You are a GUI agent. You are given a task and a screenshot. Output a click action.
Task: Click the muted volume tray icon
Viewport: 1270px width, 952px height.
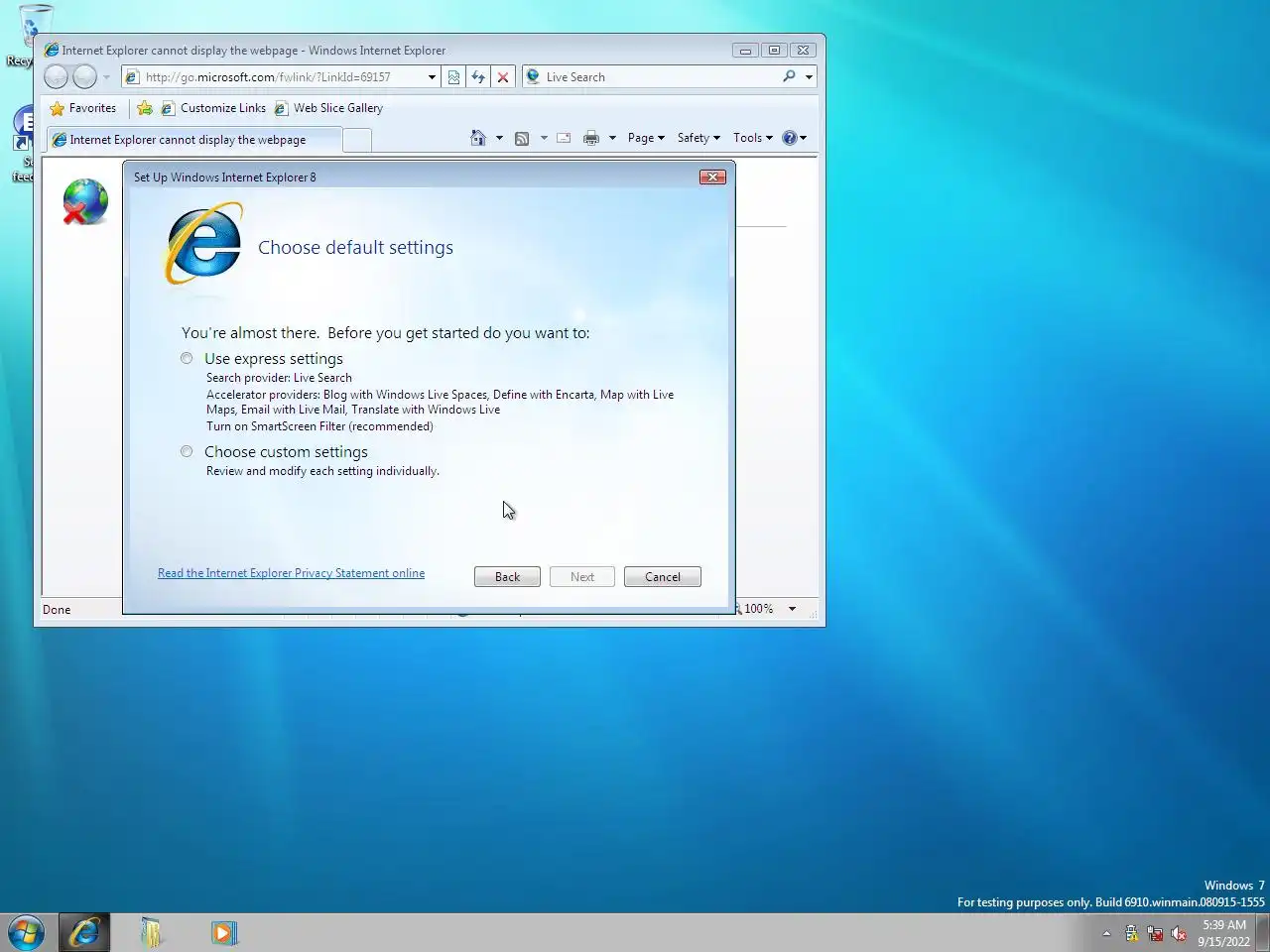[1179, 933]
